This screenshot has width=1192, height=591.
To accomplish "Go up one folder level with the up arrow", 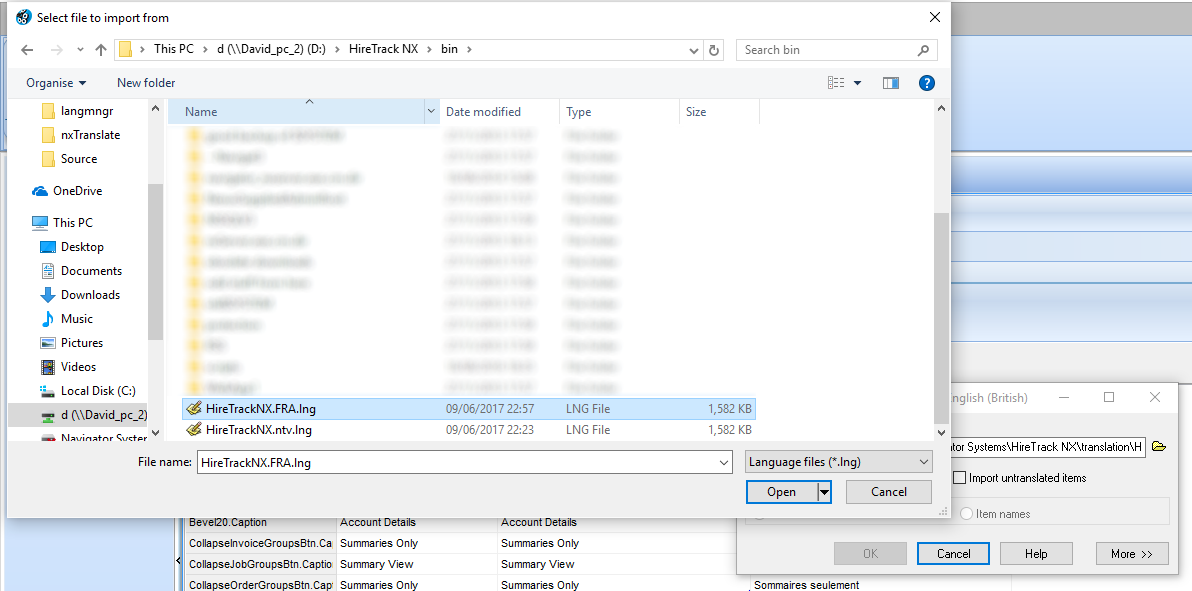I will point(100,49).
